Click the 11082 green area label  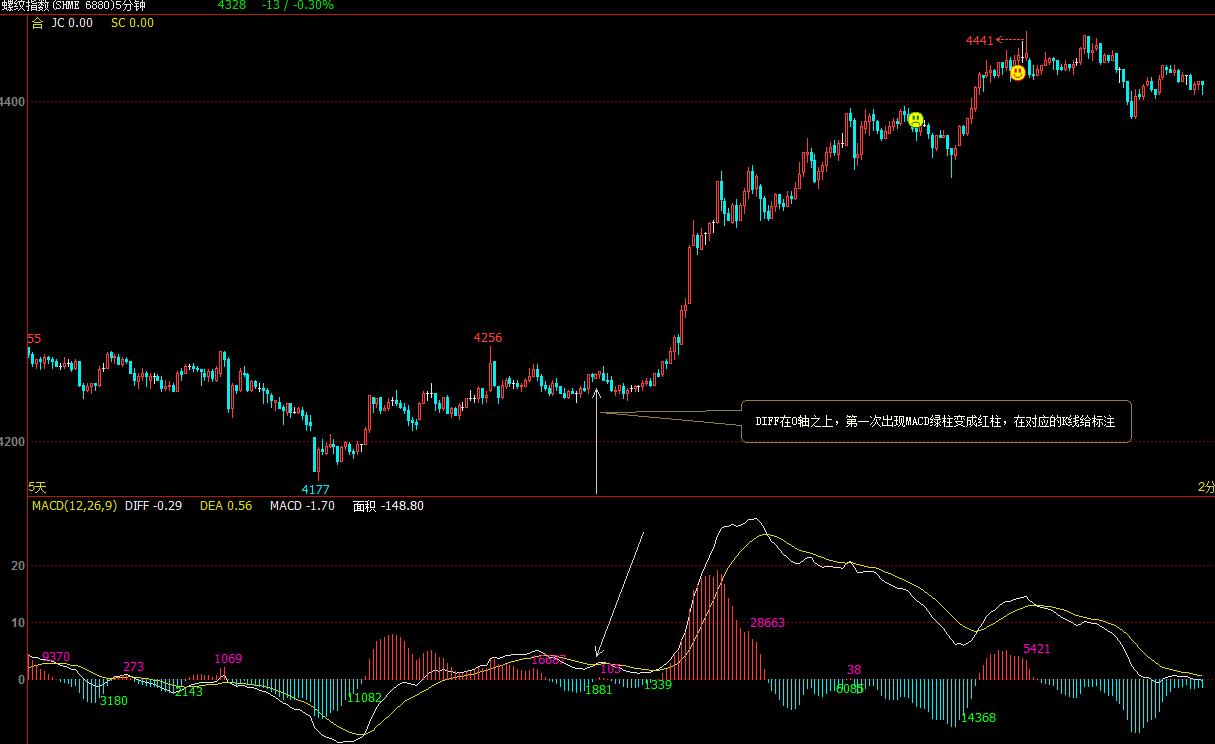click(364, 697)
